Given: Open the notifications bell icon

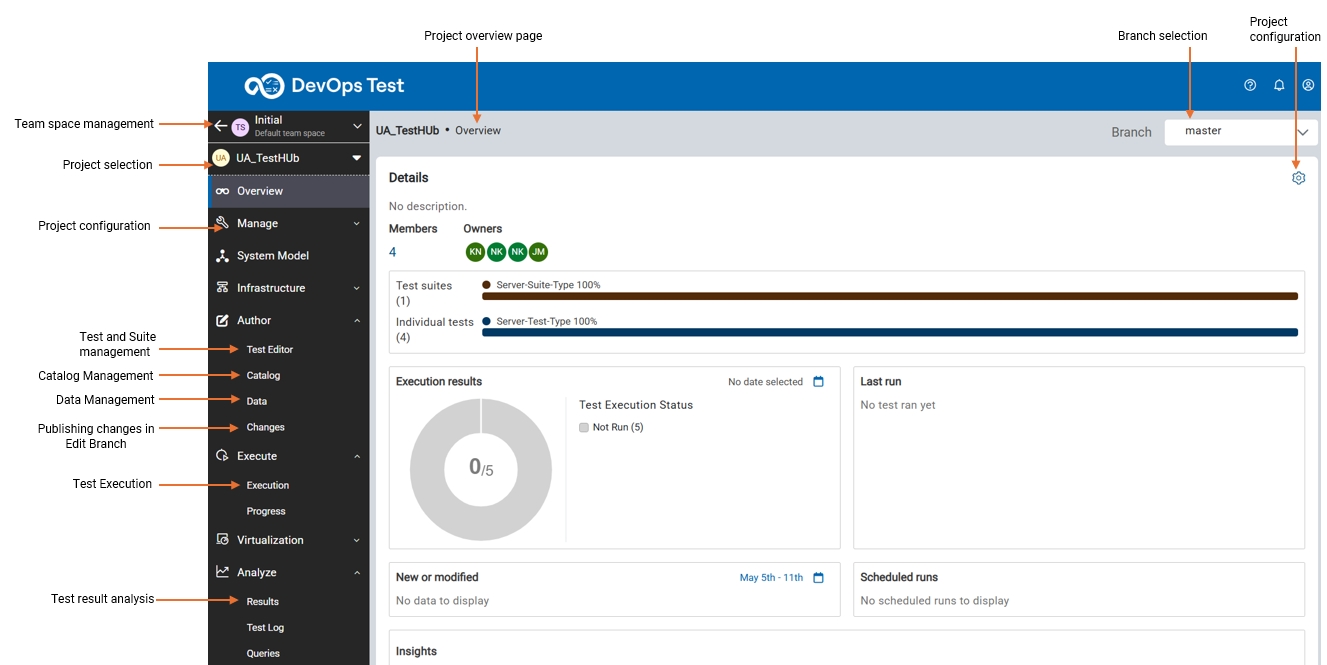Looking at the screenshot, I should click(x=1279, y=86).
